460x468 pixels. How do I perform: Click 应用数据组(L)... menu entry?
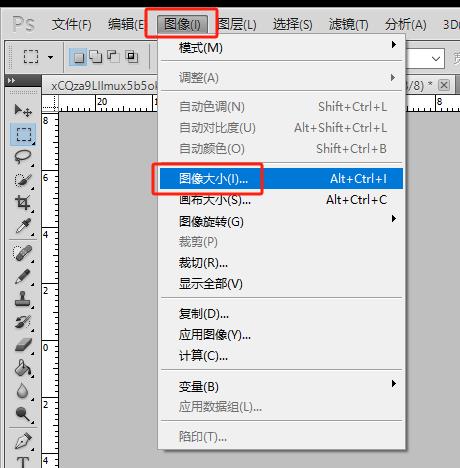282,407
